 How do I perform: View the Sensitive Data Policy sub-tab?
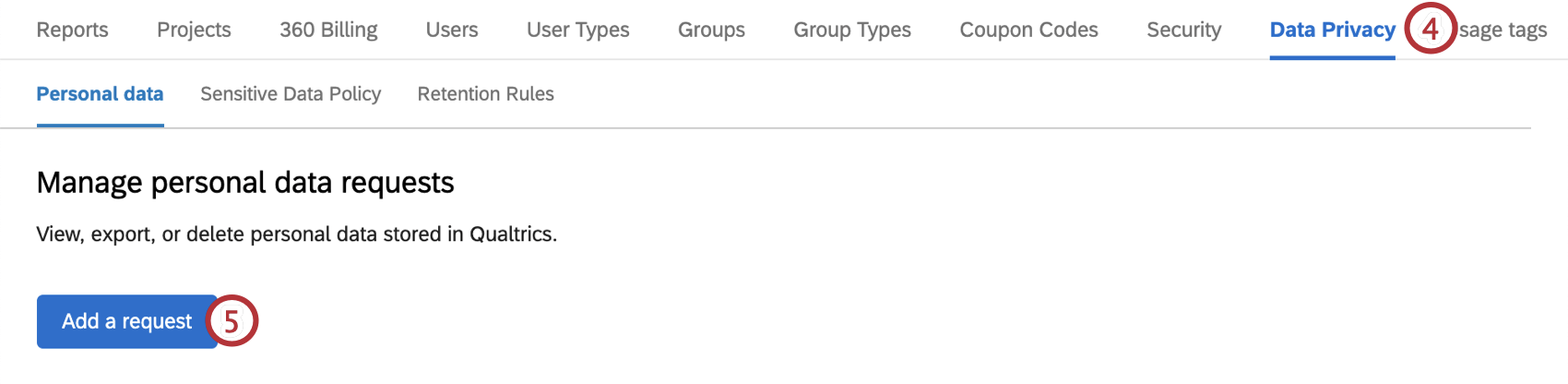[291, 94]
